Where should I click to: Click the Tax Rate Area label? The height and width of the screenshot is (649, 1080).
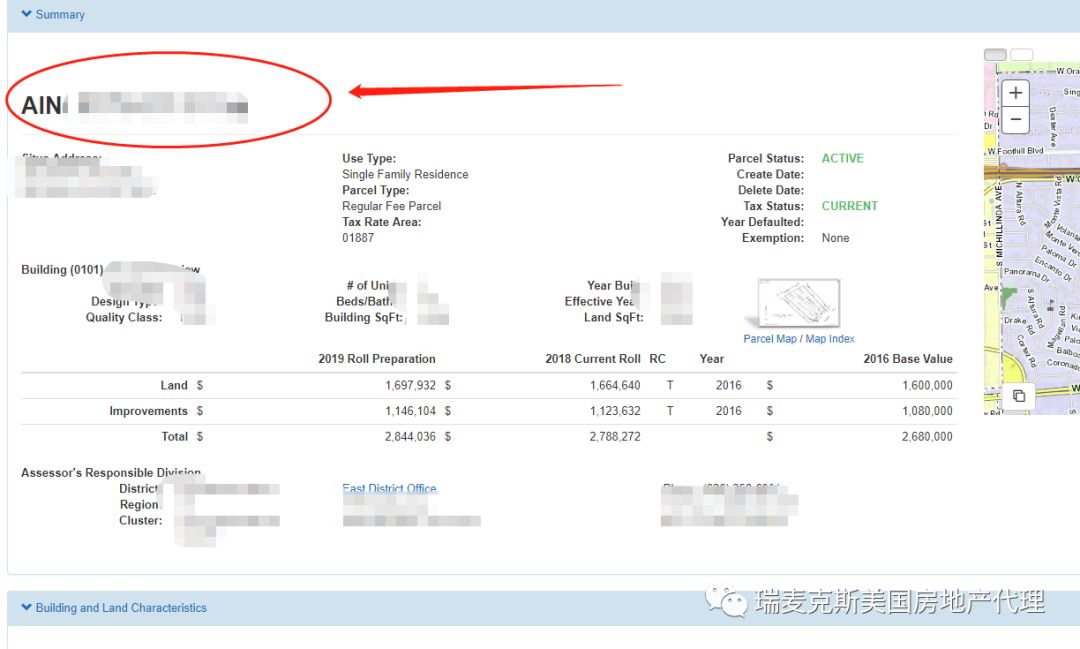point(382,222)
